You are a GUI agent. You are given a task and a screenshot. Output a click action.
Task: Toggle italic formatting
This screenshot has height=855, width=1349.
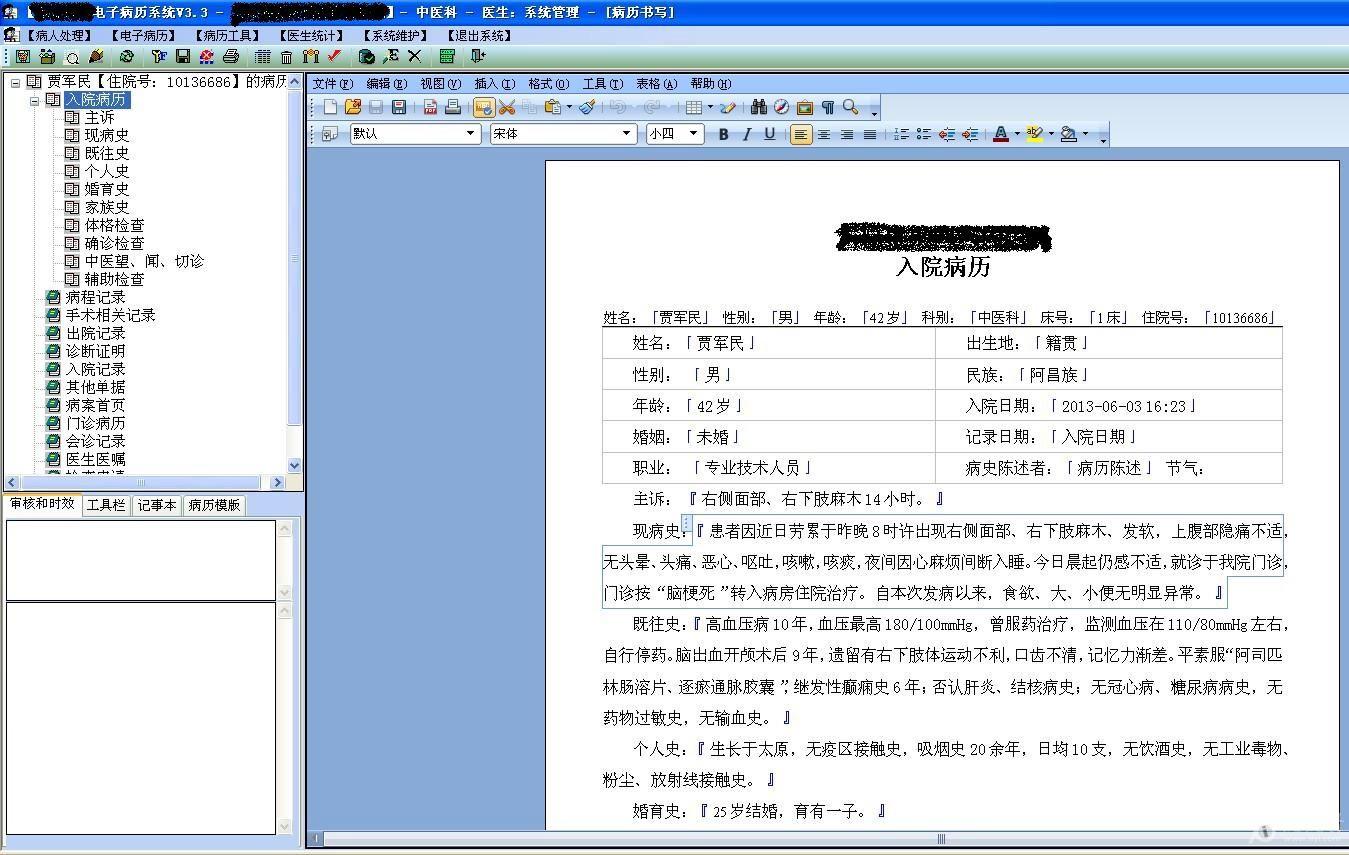(746, 134)
